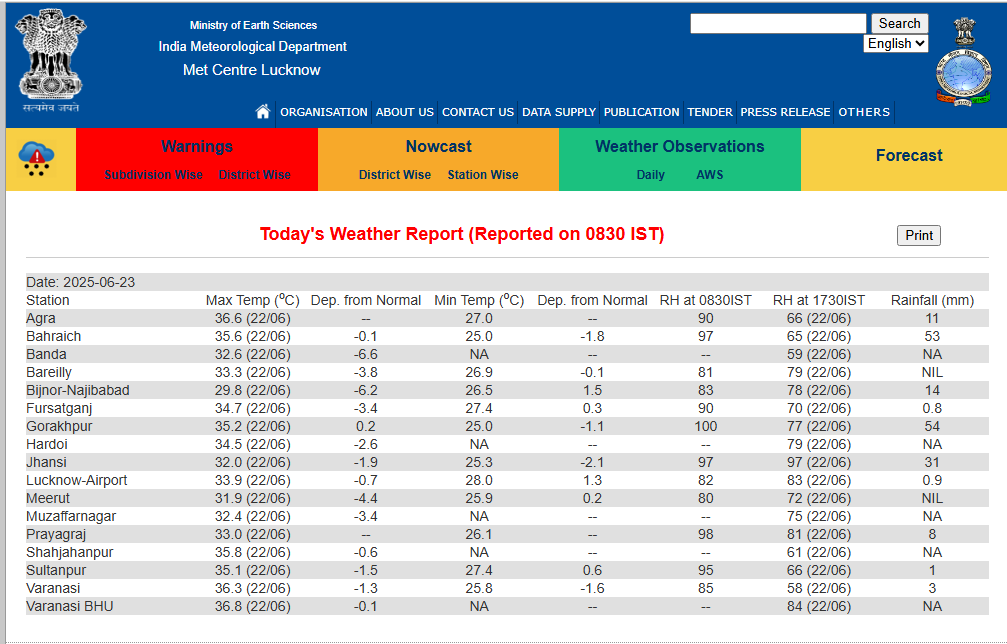Click the Search button
Viewport: 1007px width, 644px height.
[899, 23]
